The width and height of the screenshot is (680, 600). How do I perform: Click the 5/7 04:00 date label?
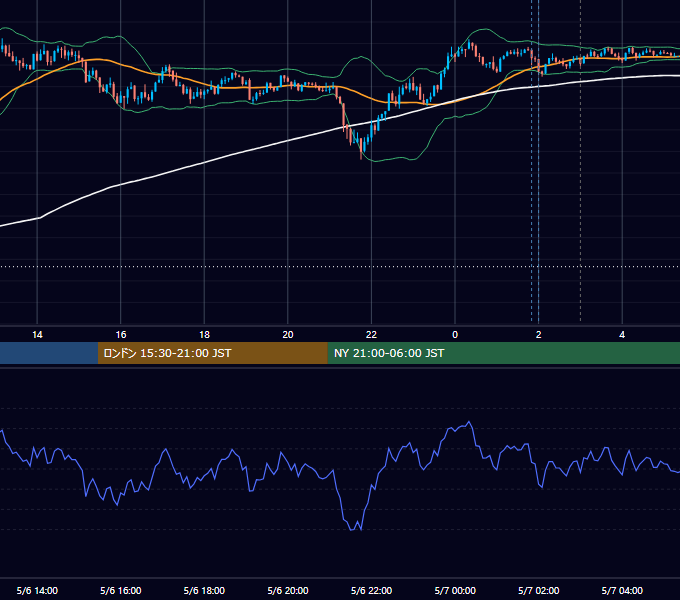coord(622,590)
